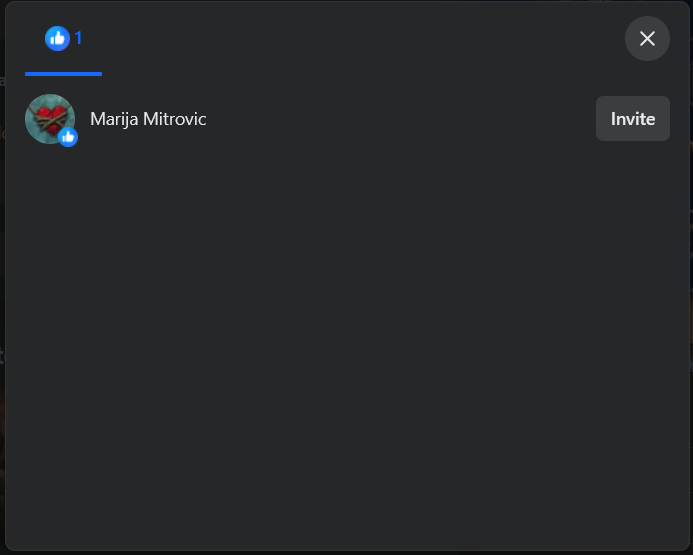The image size is (693, 555).
Task: Click the like badge on Marija's avatar
Action: [x=68, y=137]
